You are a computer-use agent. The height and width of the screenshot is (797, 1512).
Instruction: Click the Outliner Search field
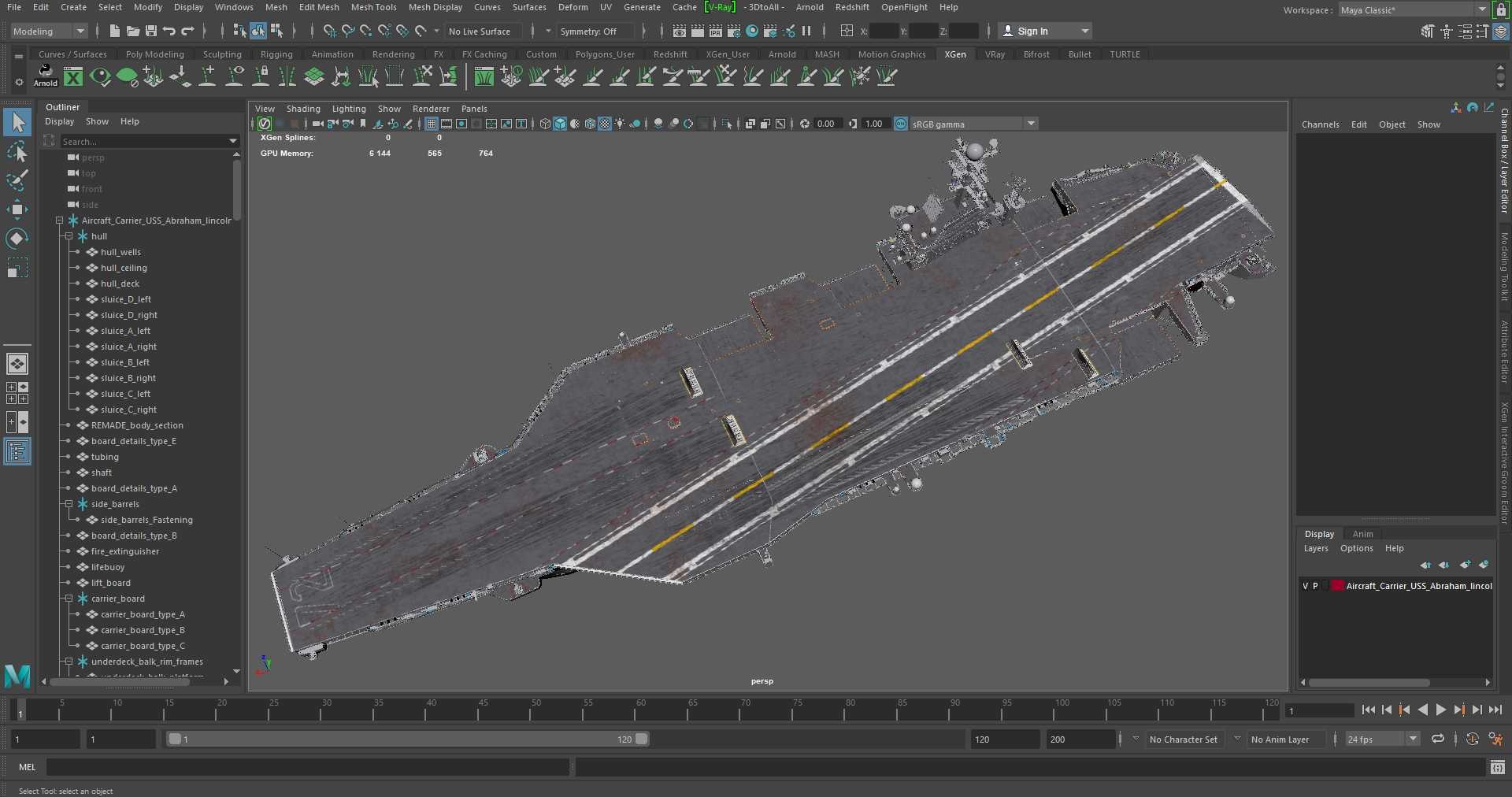[149, 141]
